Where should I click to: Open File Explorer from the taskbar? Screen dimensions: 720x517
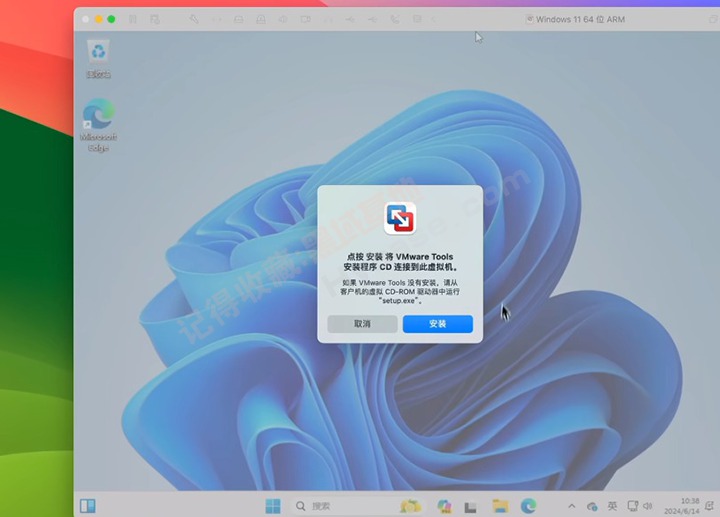point(500,506)
